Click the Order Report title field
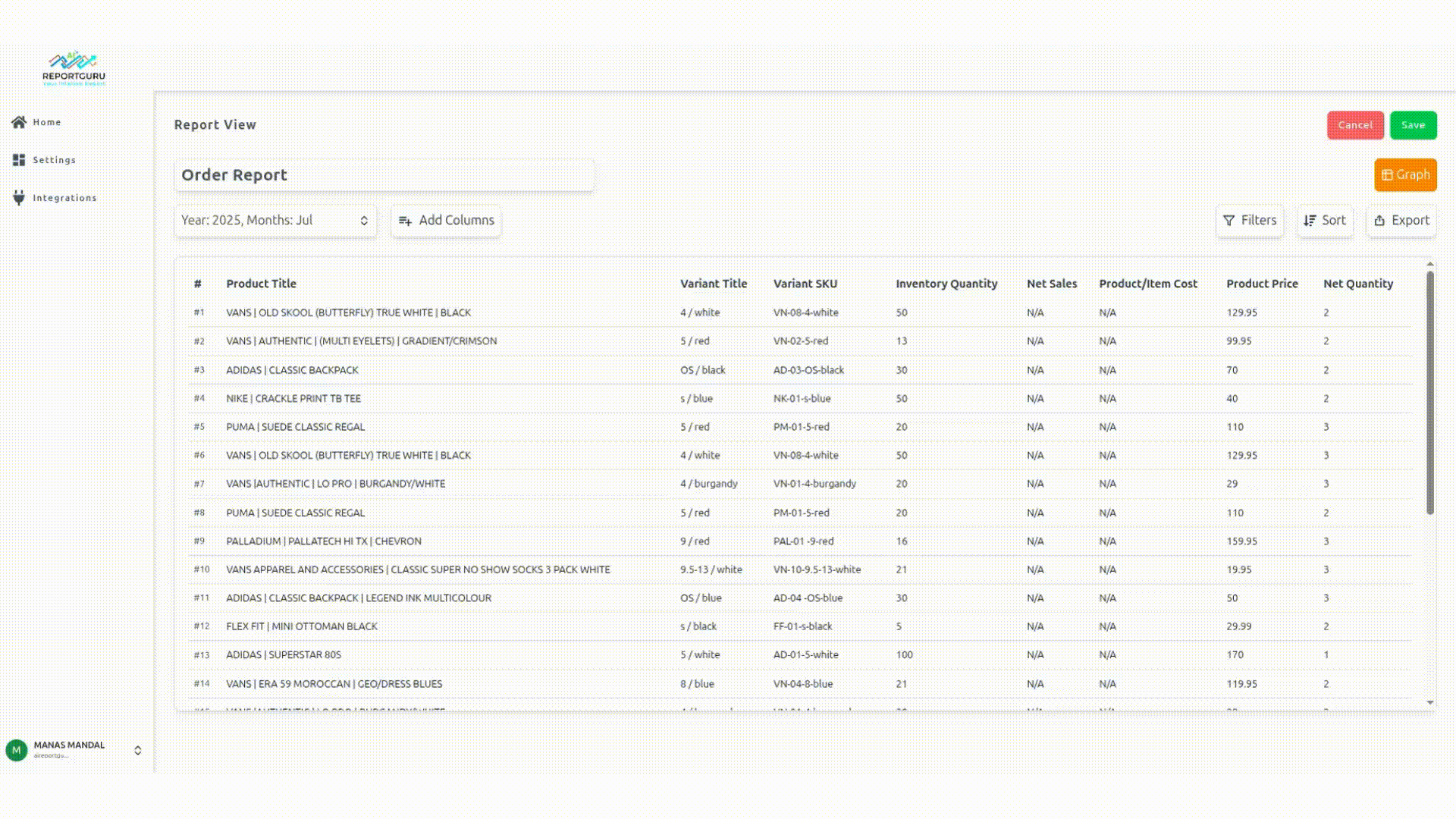Screen dimensions: 1456x819 click(x=384, y=175)
